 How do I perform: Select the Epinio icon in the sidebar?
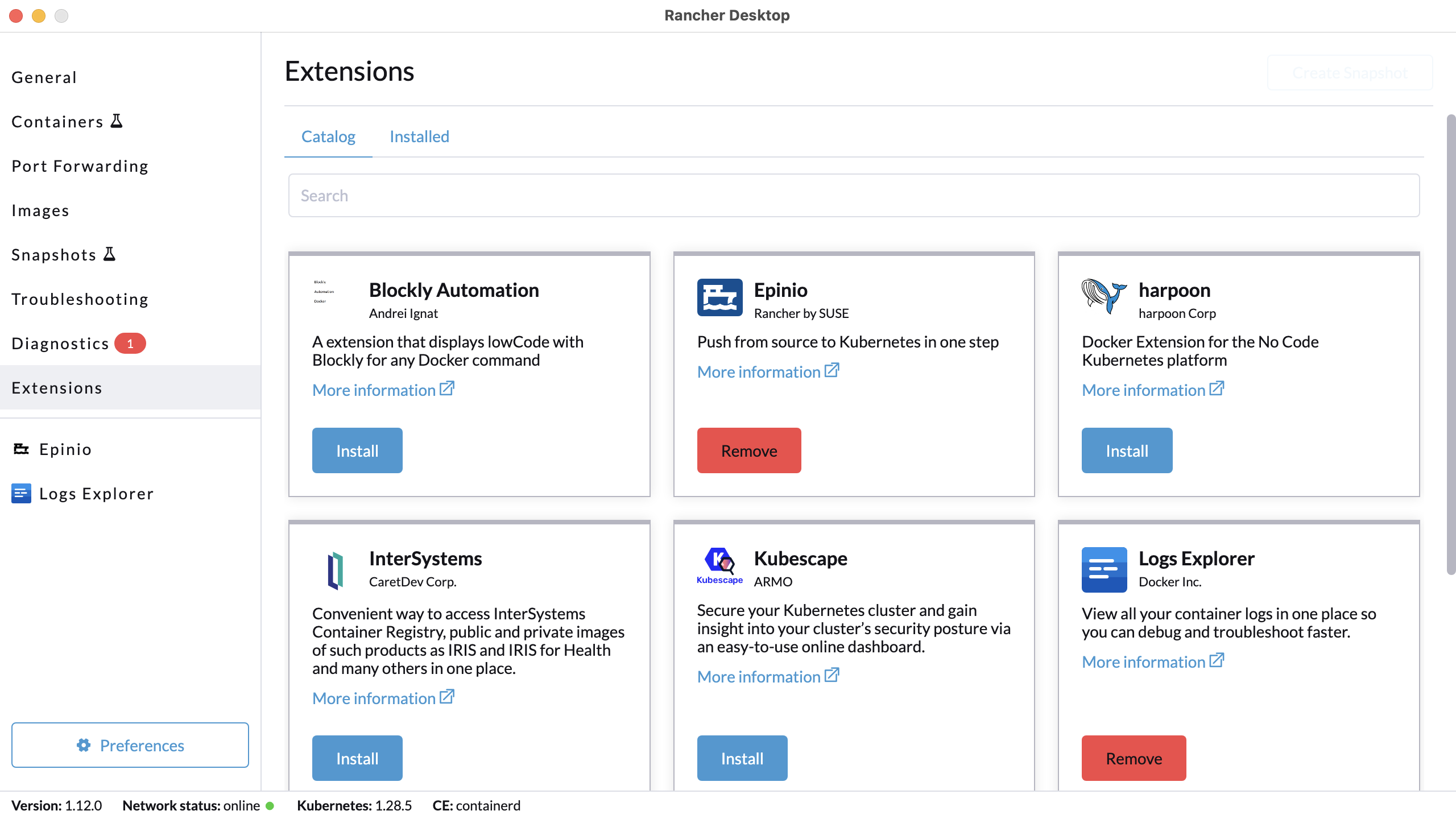pyautogui.click(x=21, y=449)
